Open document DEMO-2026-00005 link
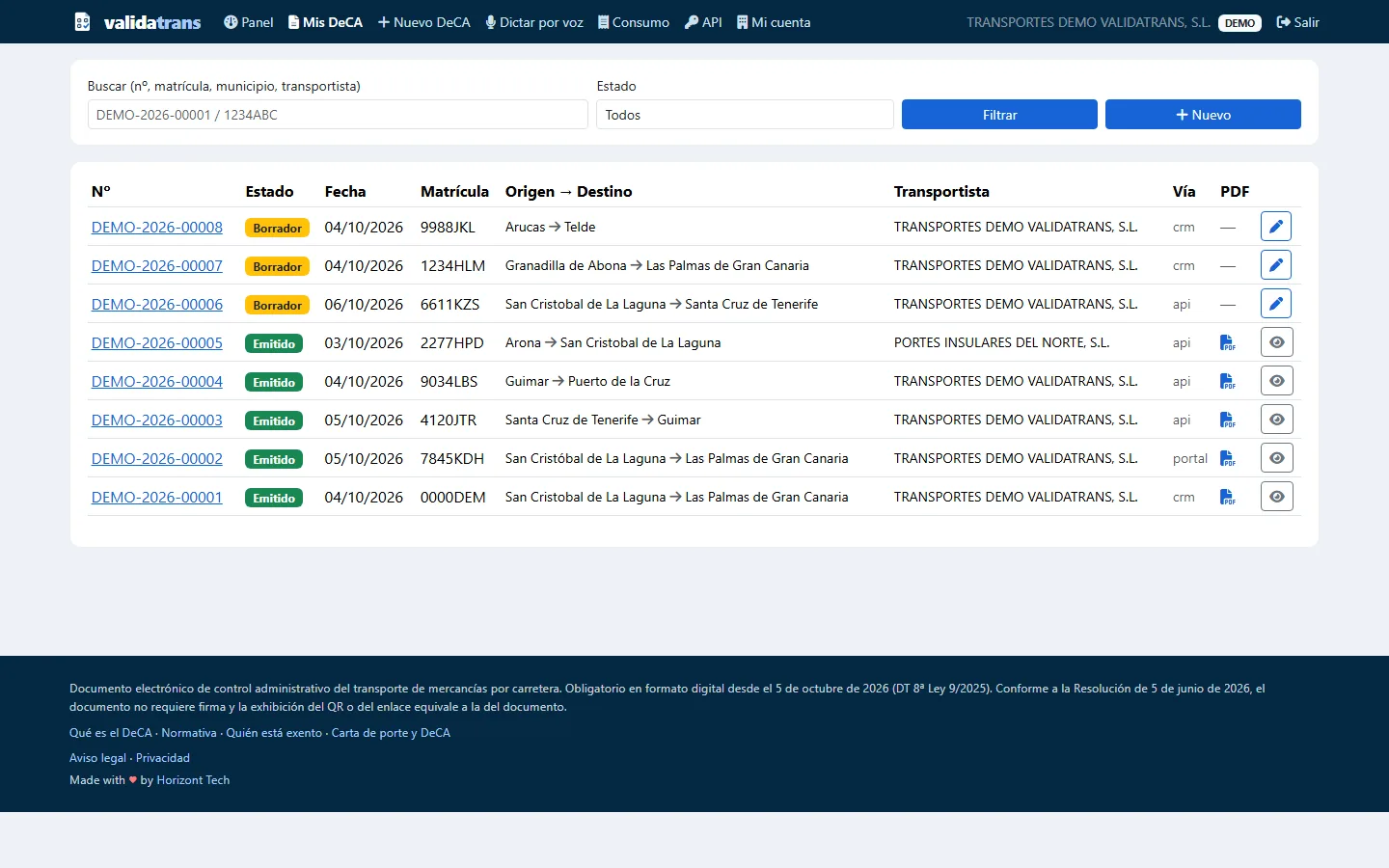 [157, 343]
